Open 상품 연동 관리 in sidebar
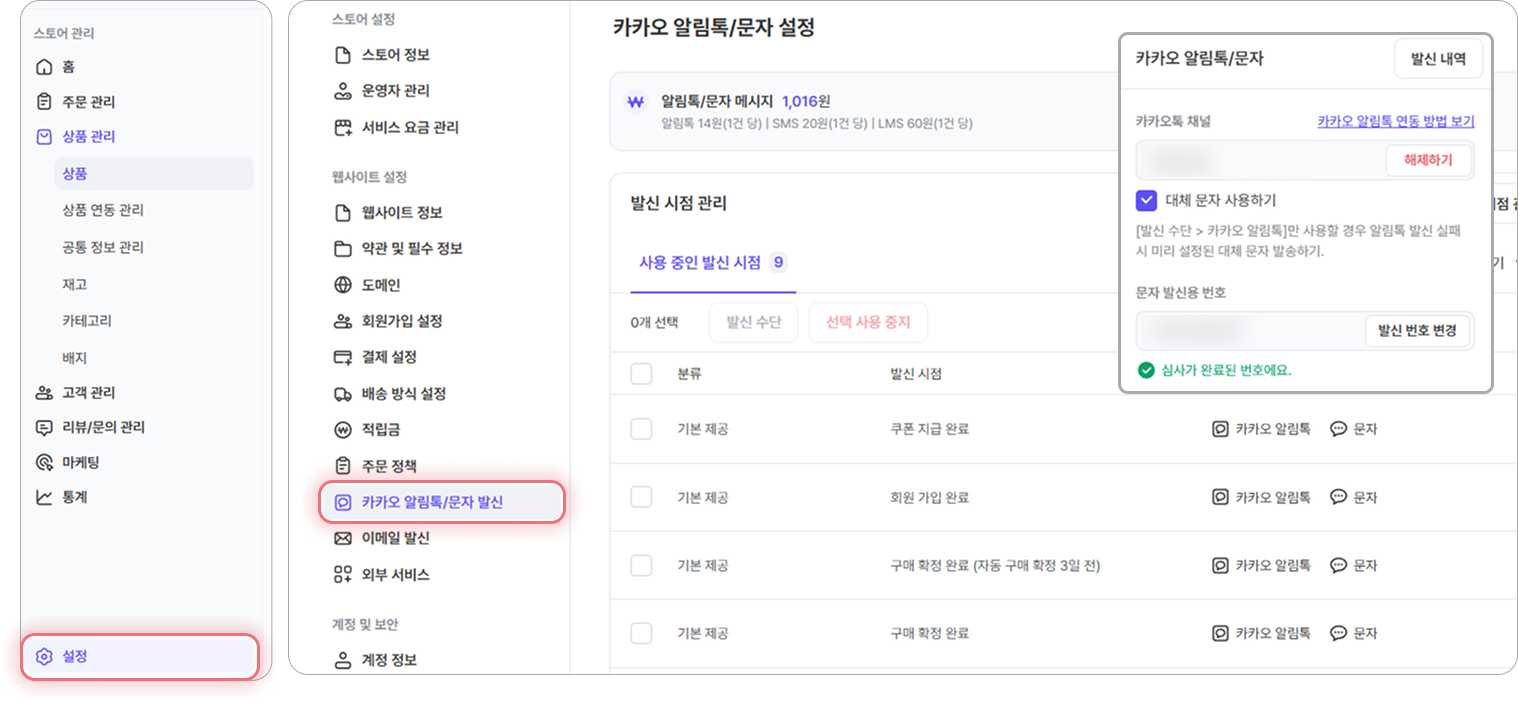1518x701 pixels. pos(103,210)
